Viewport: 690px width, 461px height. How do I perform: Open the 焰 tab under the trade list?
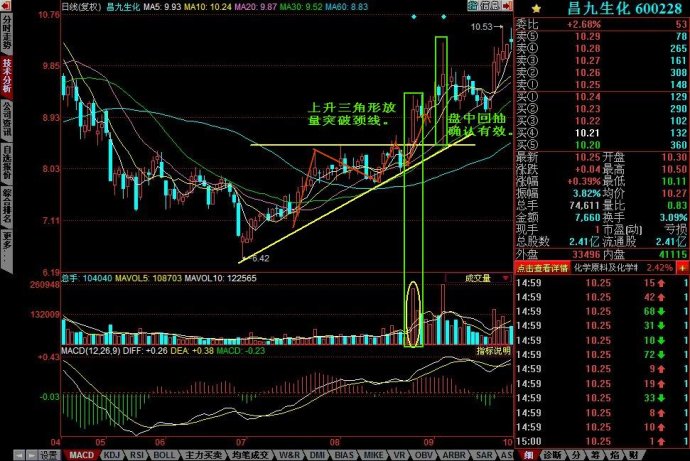point(615,455)
